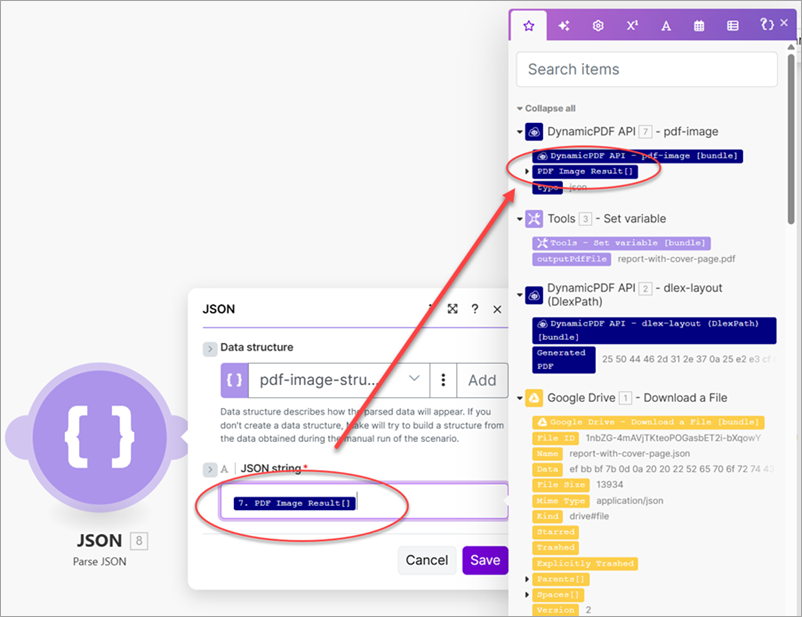
Task: Open the math functions tab
Action: click(632, 26)
